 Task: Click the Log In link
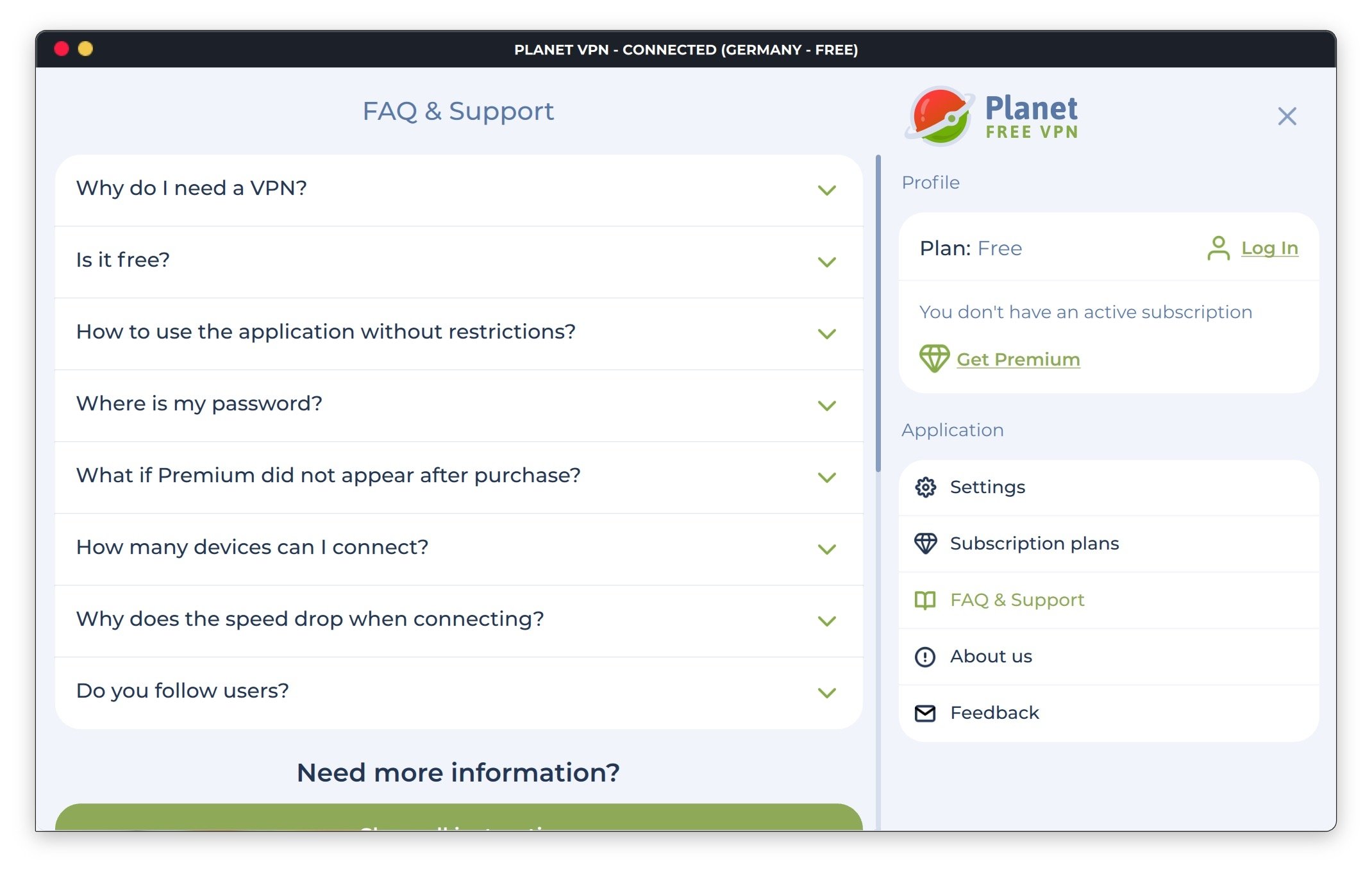[1269, 248]
